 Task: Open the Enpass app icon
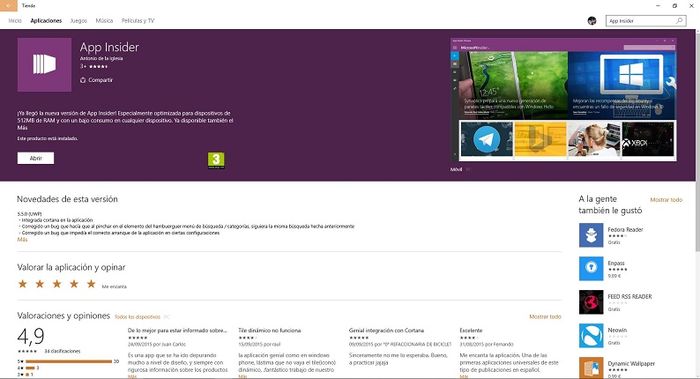tap(591, 268)
